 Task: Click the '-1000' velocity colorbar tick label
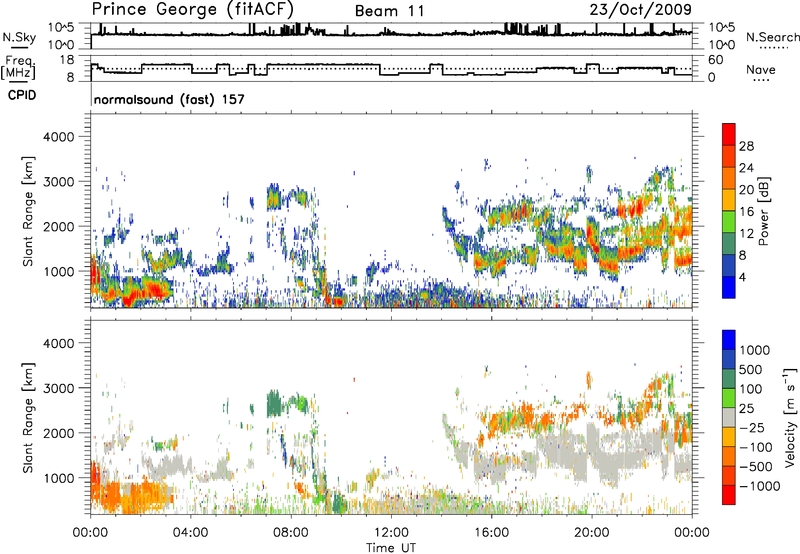click(759, 486)
